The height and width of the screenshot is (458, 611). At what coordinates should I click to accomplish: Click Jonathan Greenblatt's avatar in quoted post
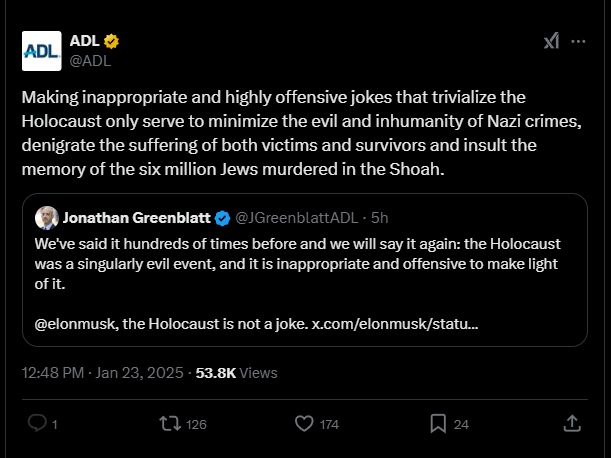[x=46, y=218]
